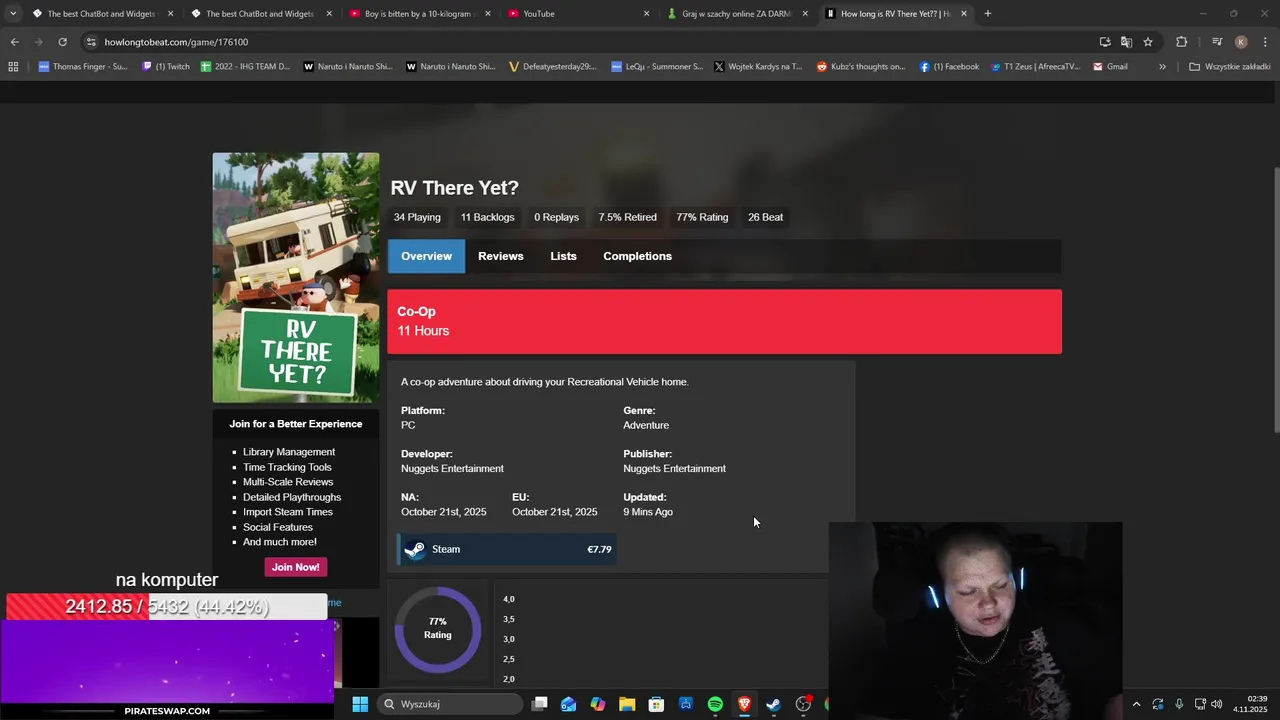Open Steam from the taskbar
The width and height of the screenshot is (1280, 720).
[x=773, y=704]
